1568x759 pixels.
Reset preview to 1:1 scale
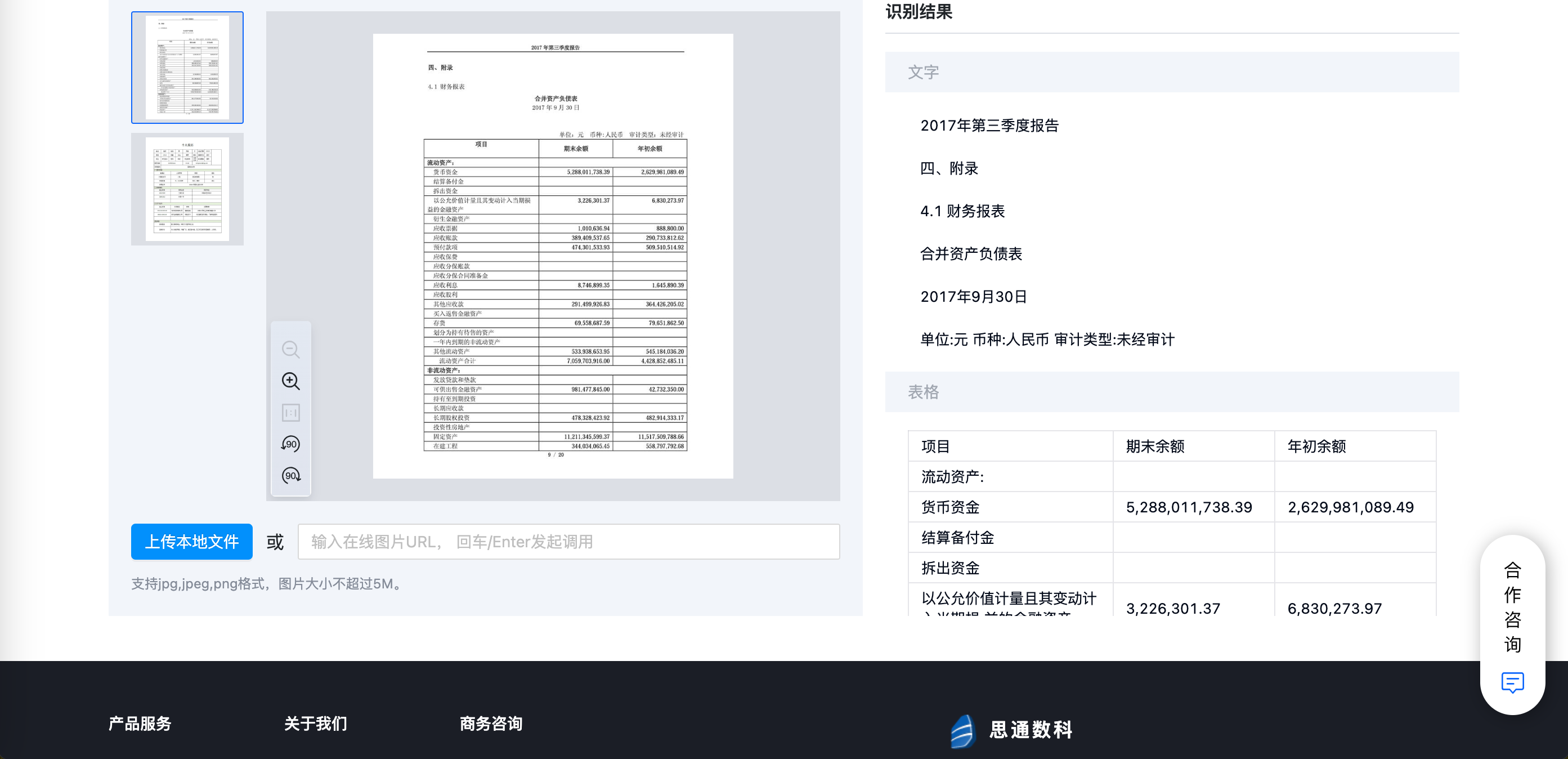click(290, 413)
